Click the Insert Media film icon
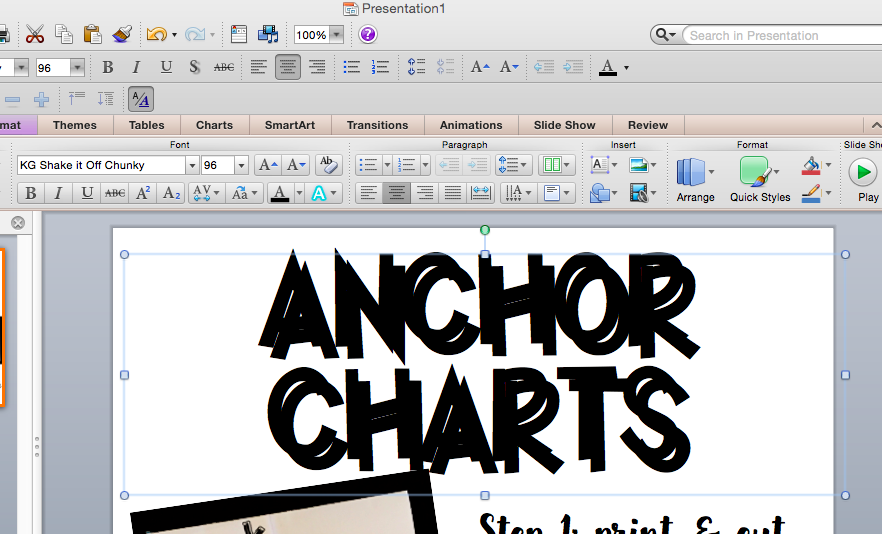Viewport: 882px width, 534px height. (x=639, y=194)
